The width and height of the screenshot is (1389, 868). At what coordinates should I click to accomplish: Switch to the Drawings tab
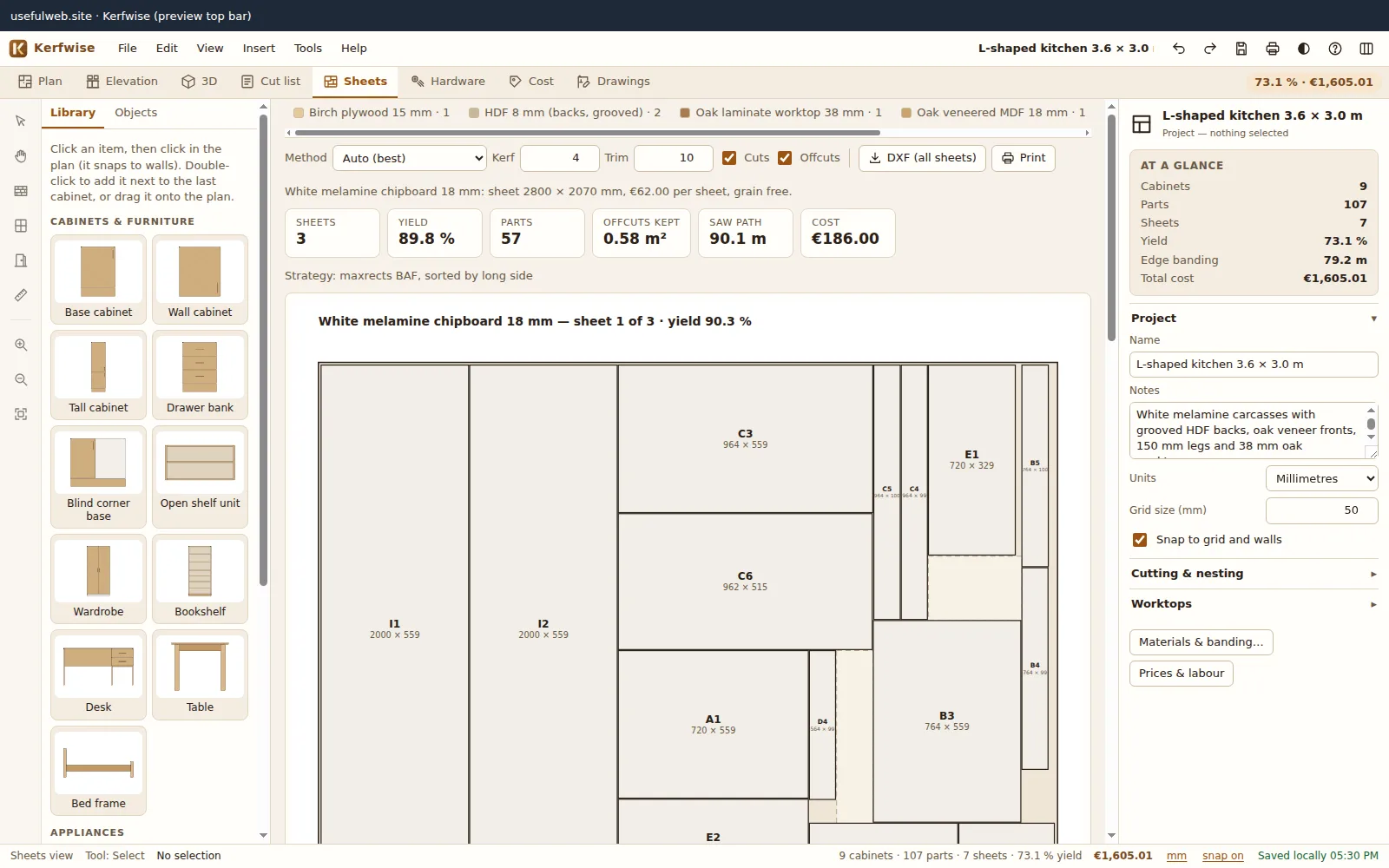(x=614, y=82)
